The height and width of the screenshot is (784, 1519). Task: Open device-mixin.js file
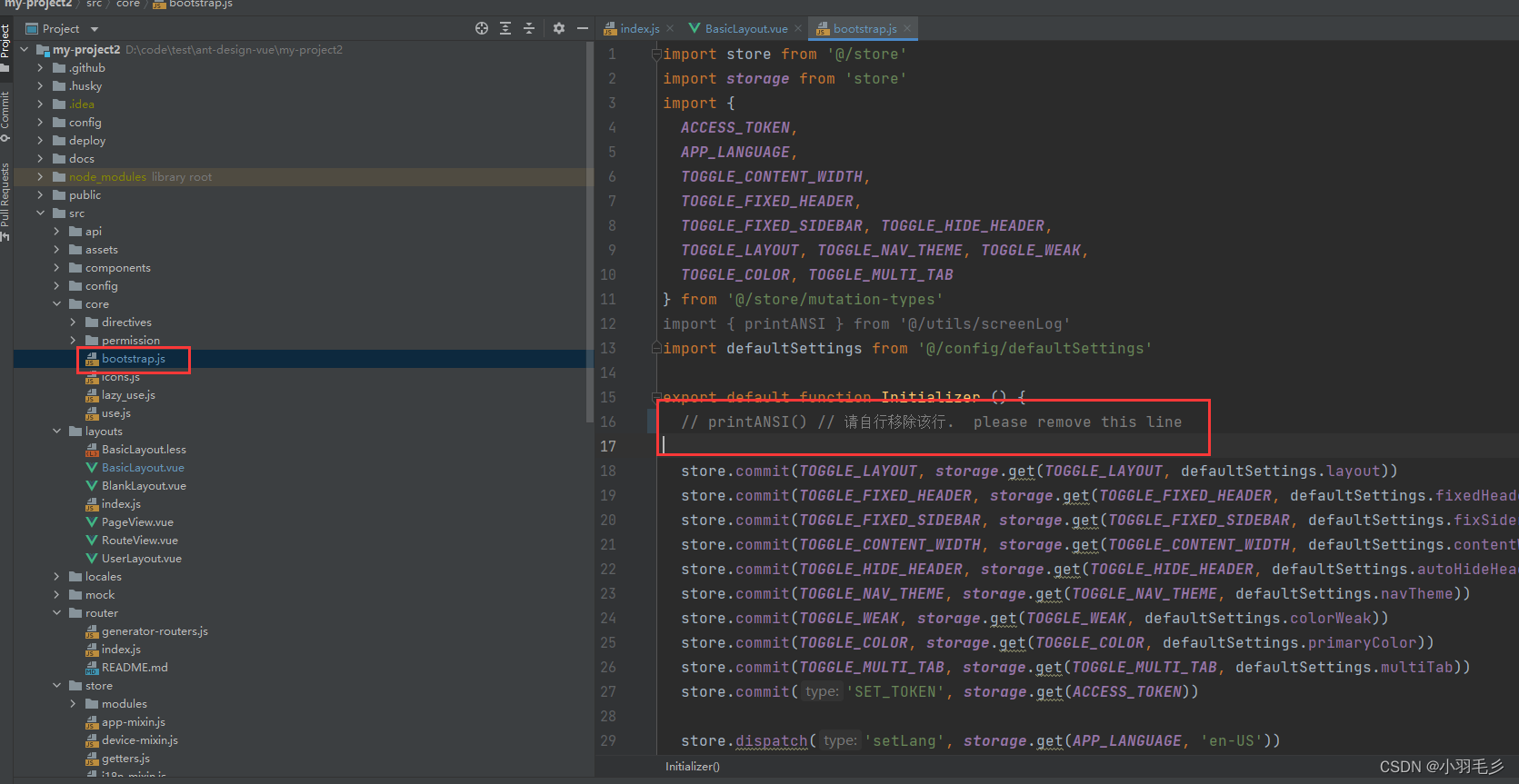(139, 740)
